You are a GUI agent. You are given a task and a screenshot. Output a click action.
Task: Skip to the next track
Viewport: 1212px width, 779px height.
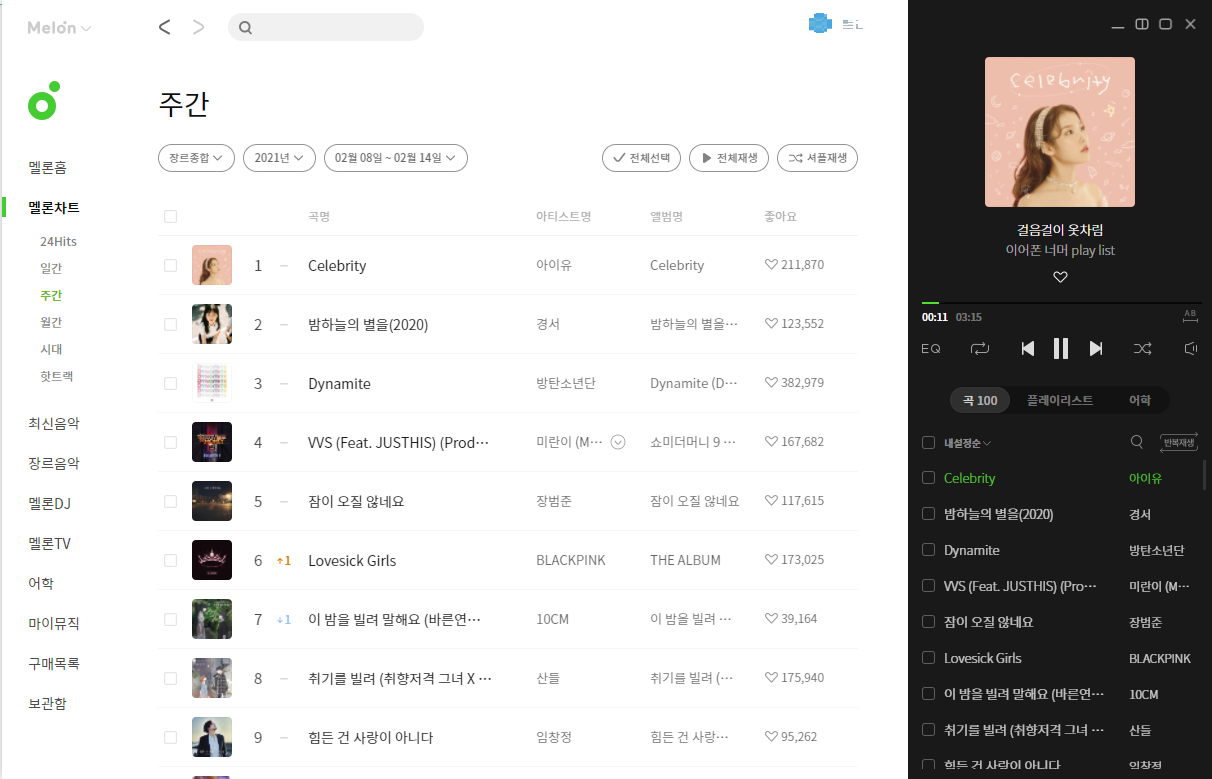point(1096,348)
